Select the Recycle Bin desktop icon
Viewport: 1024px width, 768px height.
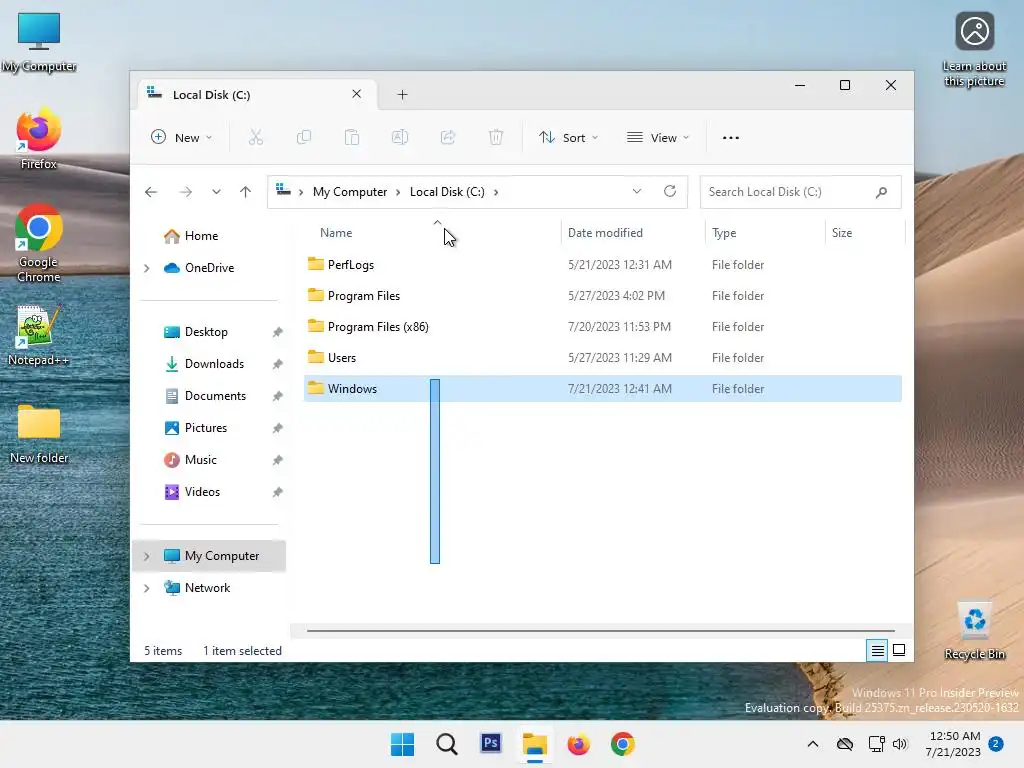pyautogui.click(x=974, y=631)
